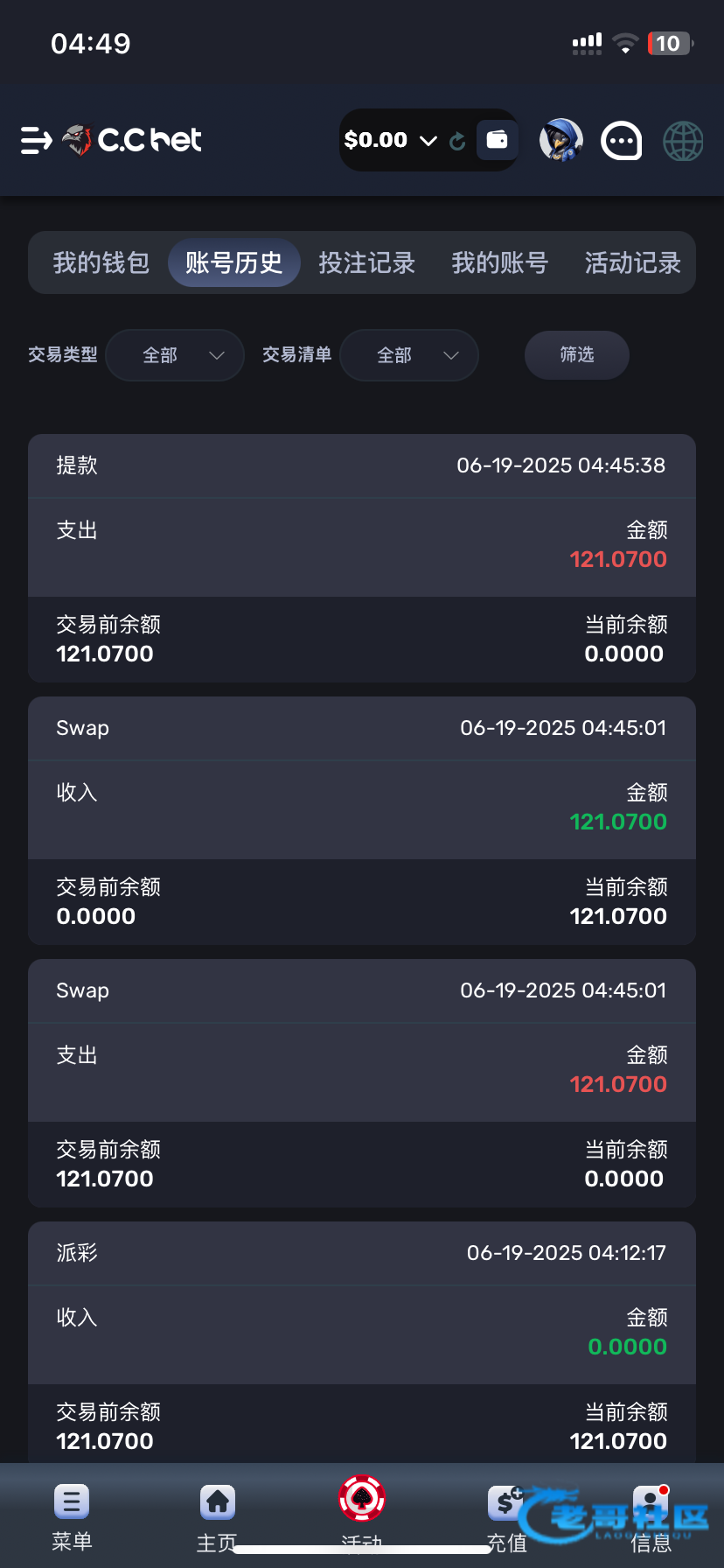Open the chat support bubble icon
The height and width of the screenshot is (1568, 724).
(622, 140)
